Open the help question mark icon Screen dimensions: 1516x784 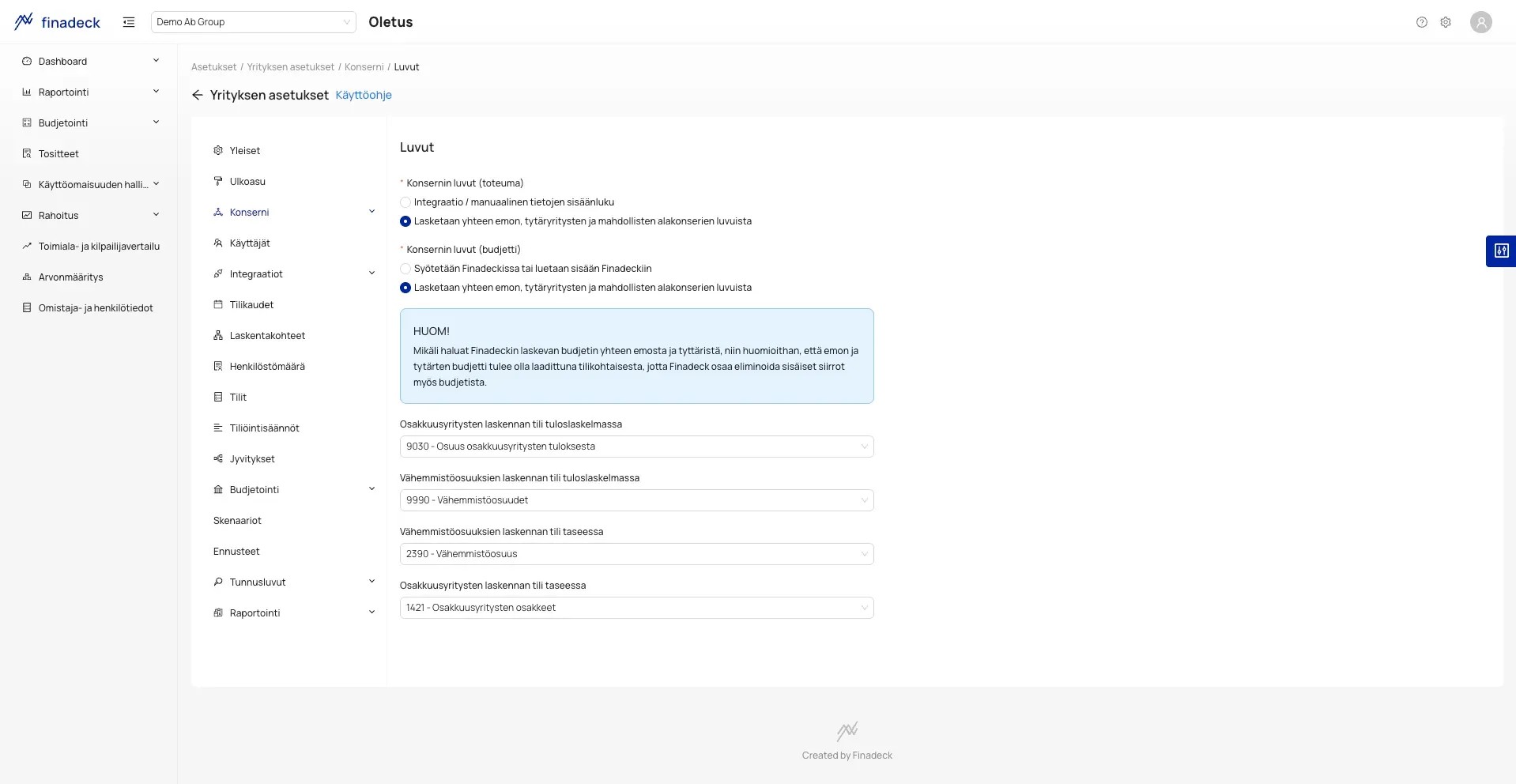[x=1422, y=22]
